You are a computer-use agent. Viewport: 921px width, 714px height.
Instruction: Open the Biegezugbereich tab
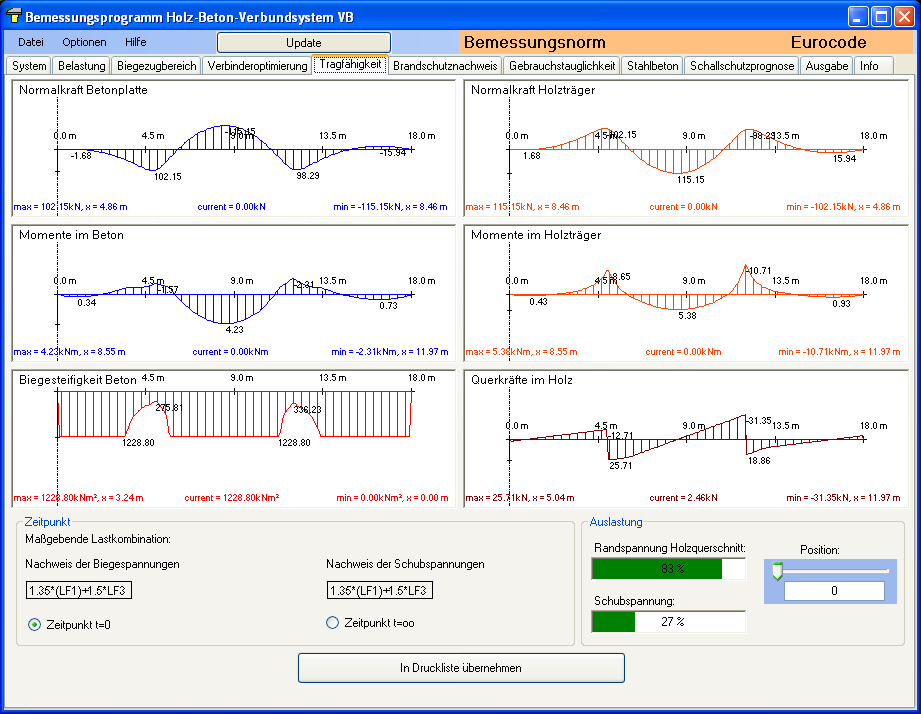(x=156, y=66)
